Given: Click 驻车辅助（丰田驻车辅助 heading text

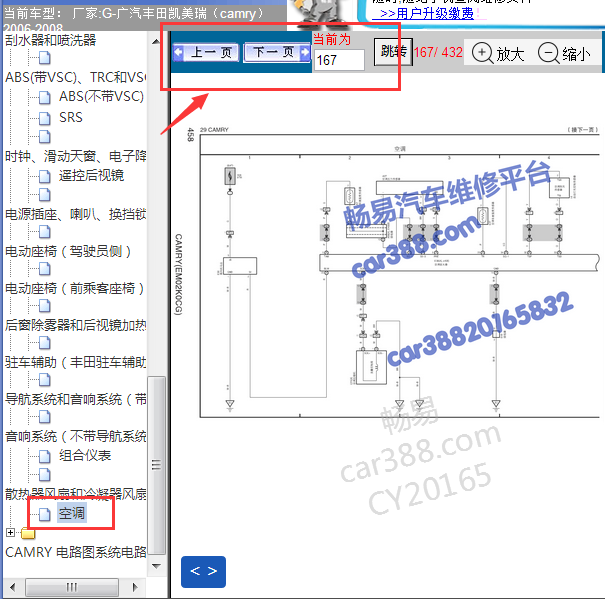Looking at the screenshot, I should tap(76, 362).
